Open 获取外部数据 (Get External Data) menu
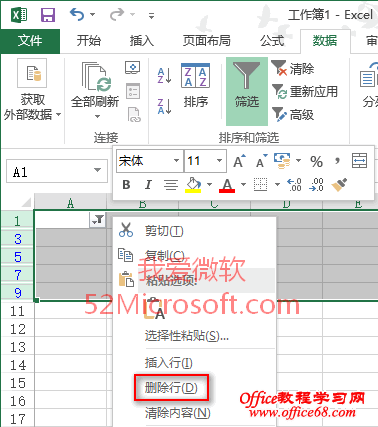The width and height of the screenshot is (378, 427). coord(32,90)
